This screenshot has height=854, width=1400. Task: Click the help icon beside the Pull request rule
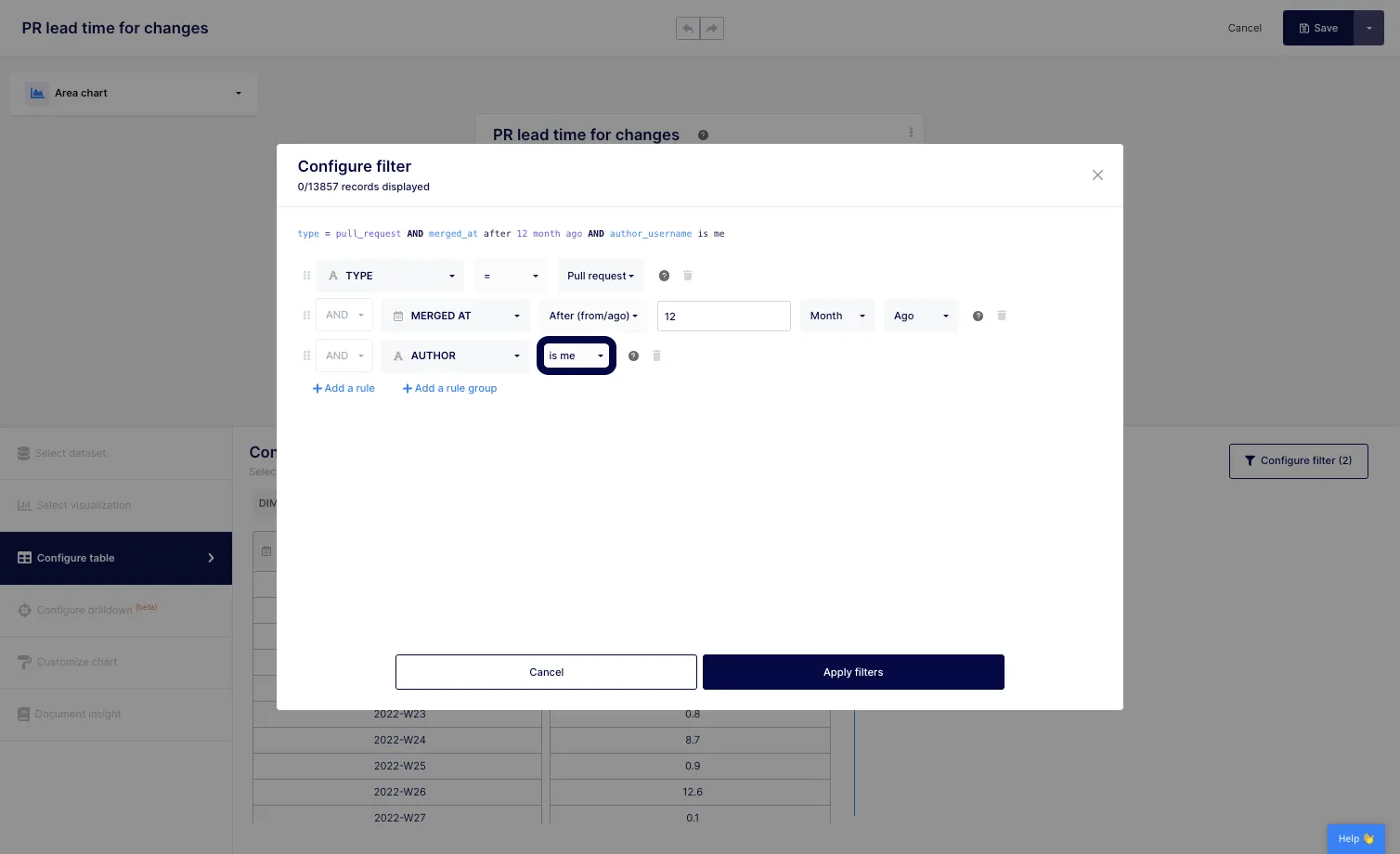pos(664,276)
